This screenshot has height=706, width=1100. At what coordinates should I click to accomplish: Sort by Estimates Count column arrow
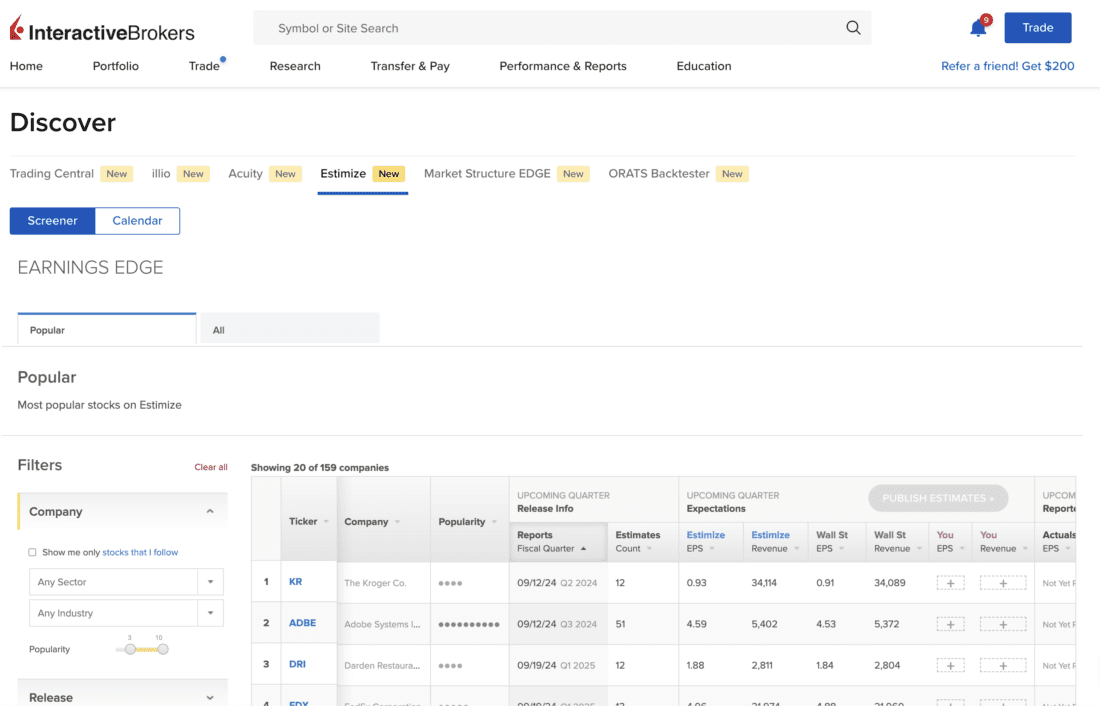click(x=649, y=549)
